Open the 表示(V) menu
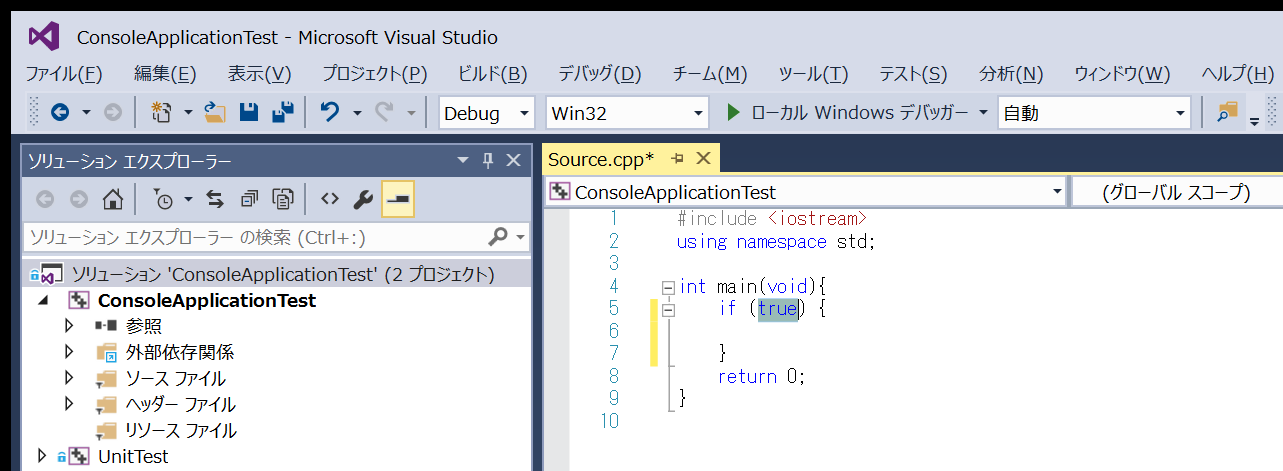This screenshot has height=471, width=1283. 260,74
